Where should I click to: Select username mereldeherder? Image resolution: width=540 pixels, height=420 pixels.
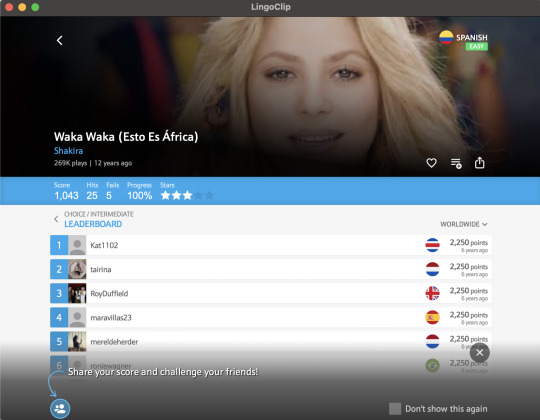coord(114,342)
